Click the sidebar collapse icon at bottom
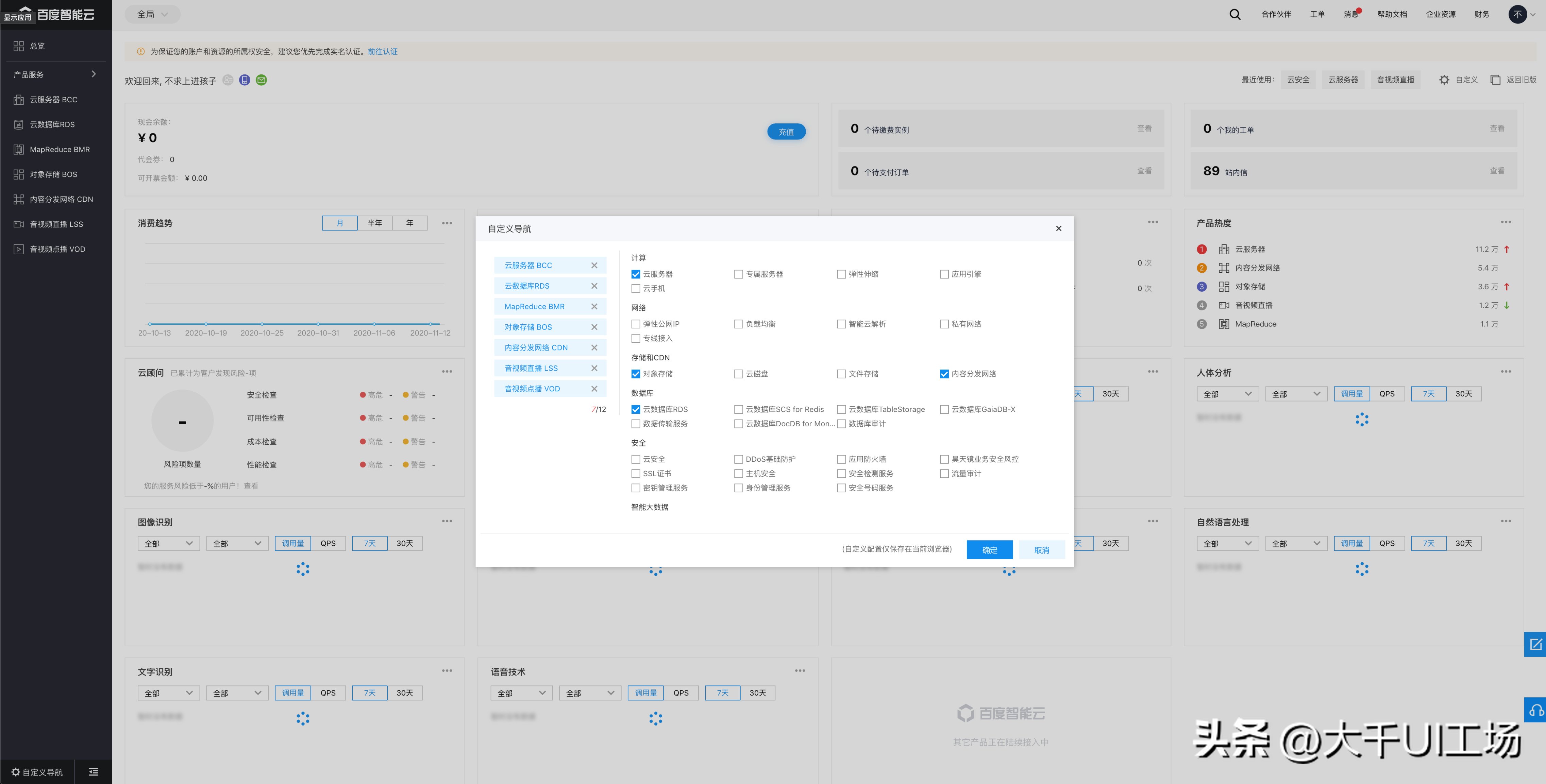Image resolution: width=1546 pixels, height=784 pixels. pyautogui.click(x=93, y=771)
